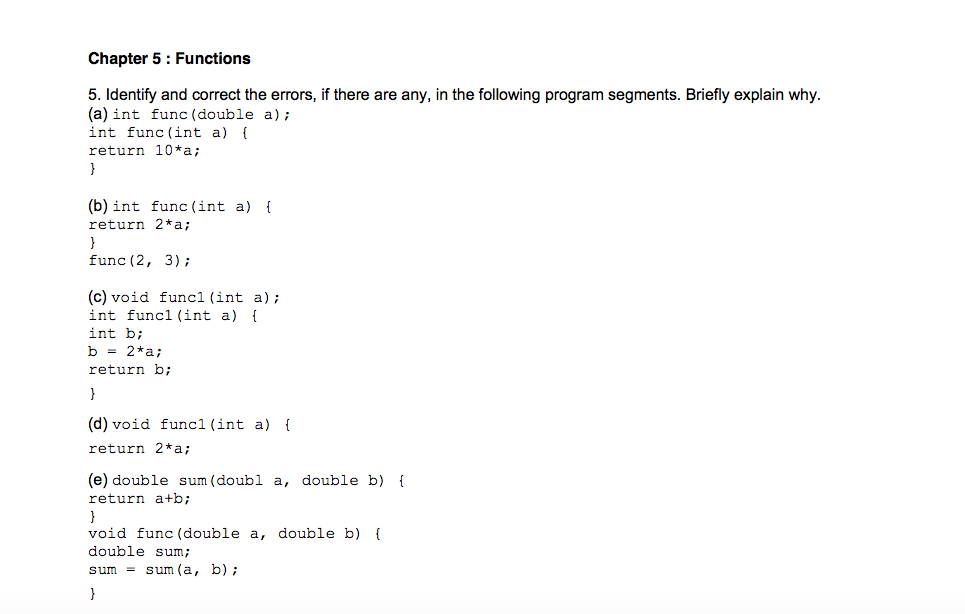The height and width of the screenshot is (614, 965).
Task: Click the "void func1(int a);" prototype line
Action: point(195,297)
